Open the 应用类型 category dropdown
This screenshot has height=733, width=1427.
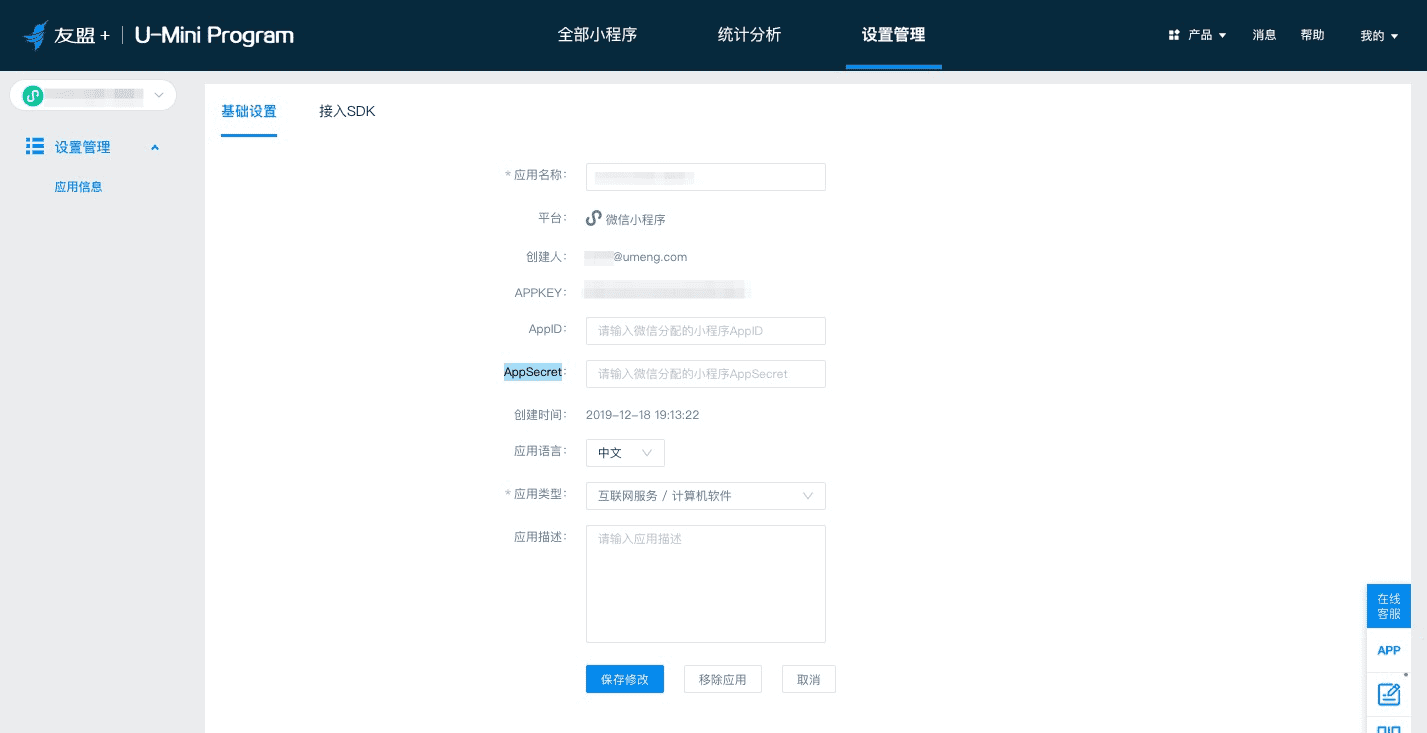point(706,496)
